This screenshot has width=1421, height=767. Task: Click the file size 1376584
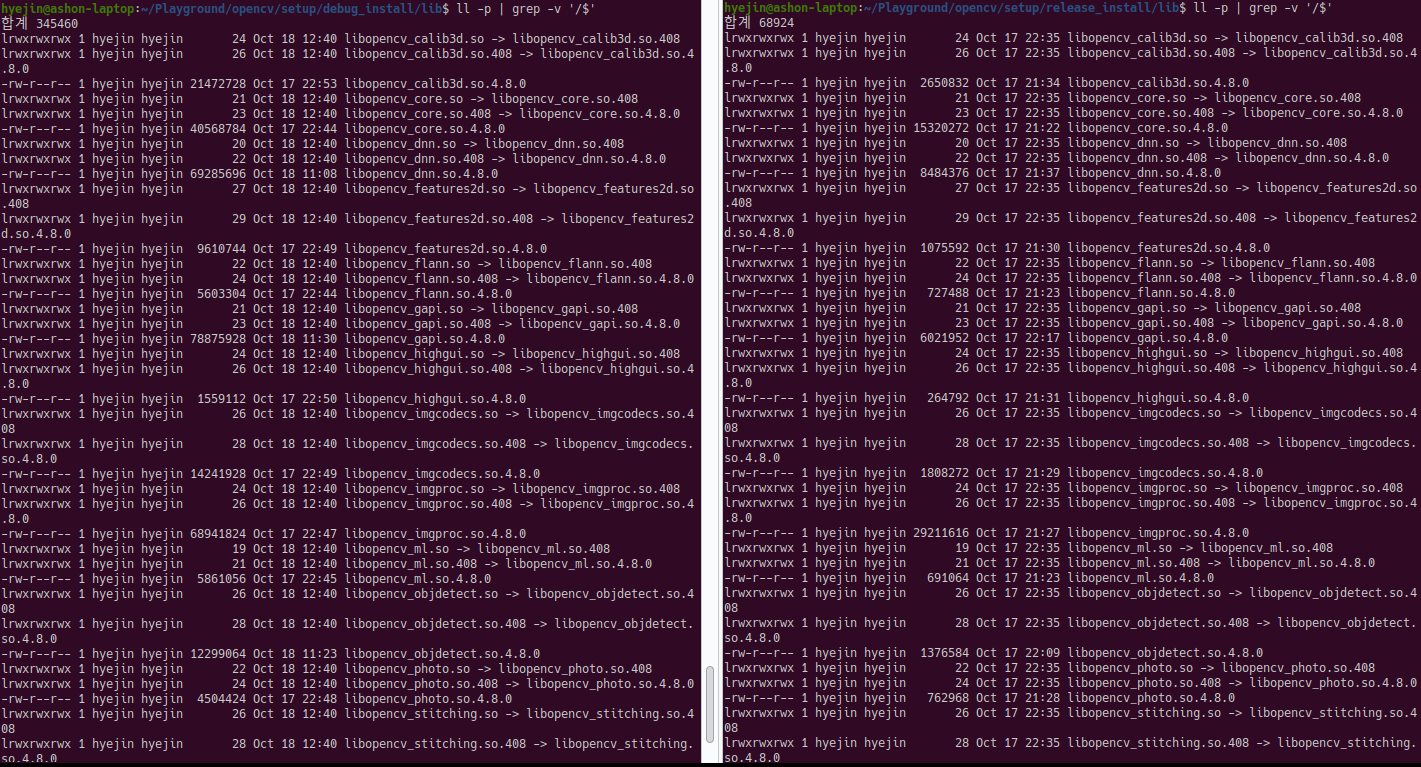pyautogui.click(x=945, y=653)
